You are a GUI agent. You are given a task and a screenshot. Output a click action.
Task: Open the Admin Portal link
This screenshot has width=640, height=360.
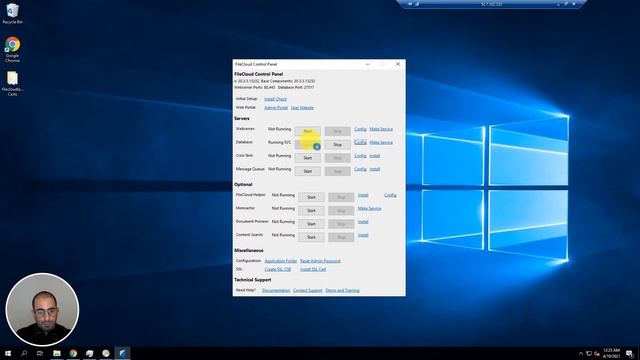pyautogui.click(x=276, y=108)
